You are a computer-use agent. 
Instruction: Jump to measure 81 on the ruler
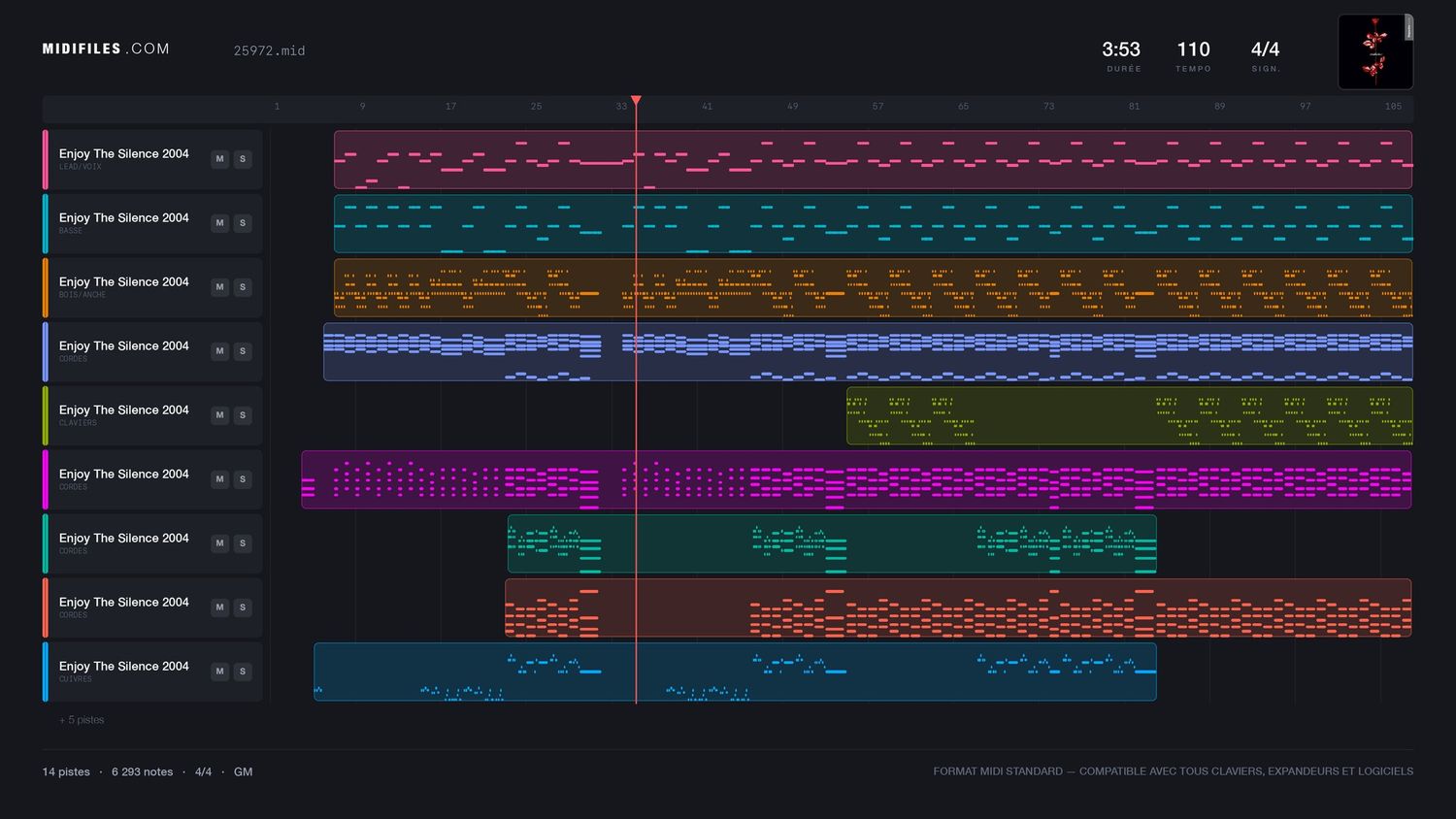(1134, 107)
